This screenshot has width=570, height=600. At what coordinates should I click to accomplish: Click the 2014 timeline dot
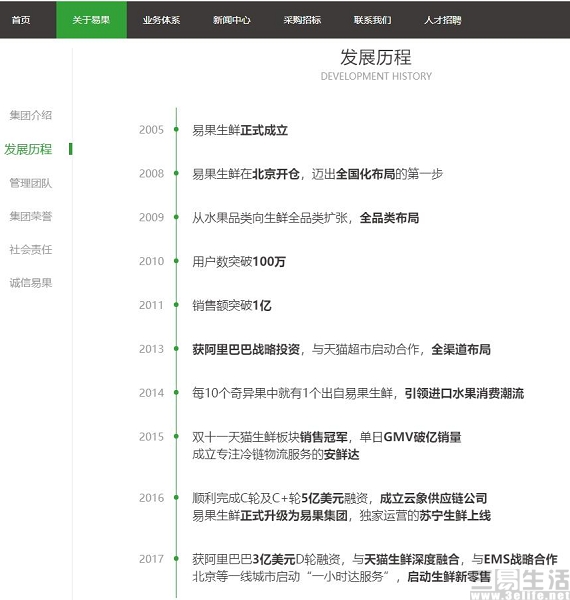176,393
